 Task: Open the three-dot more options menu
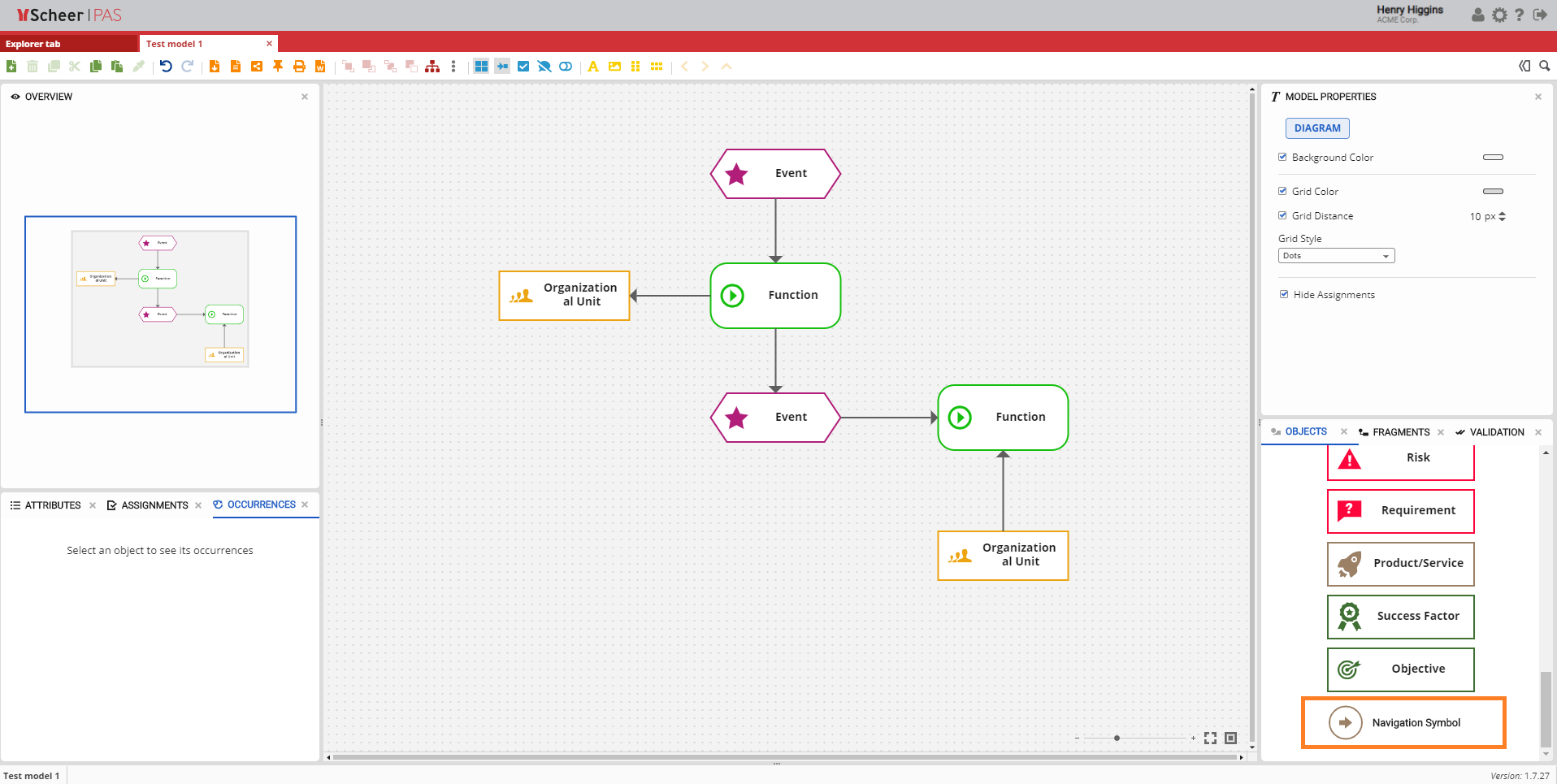tap(453, 67)
